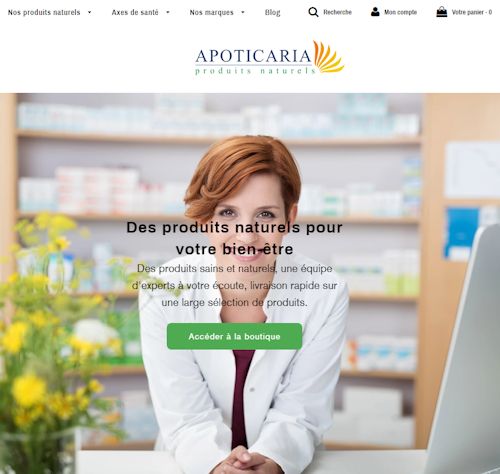Click the produits naturels tagline under logo
This screenshot has width=500, height=474.
(255, 71)
